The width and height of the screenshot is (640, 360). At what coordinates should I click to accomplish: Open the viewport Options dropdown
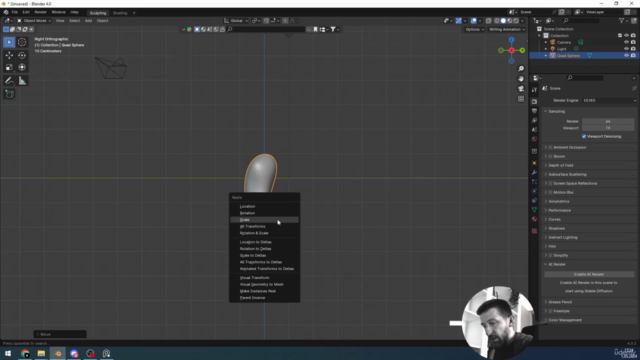(474, 29)
